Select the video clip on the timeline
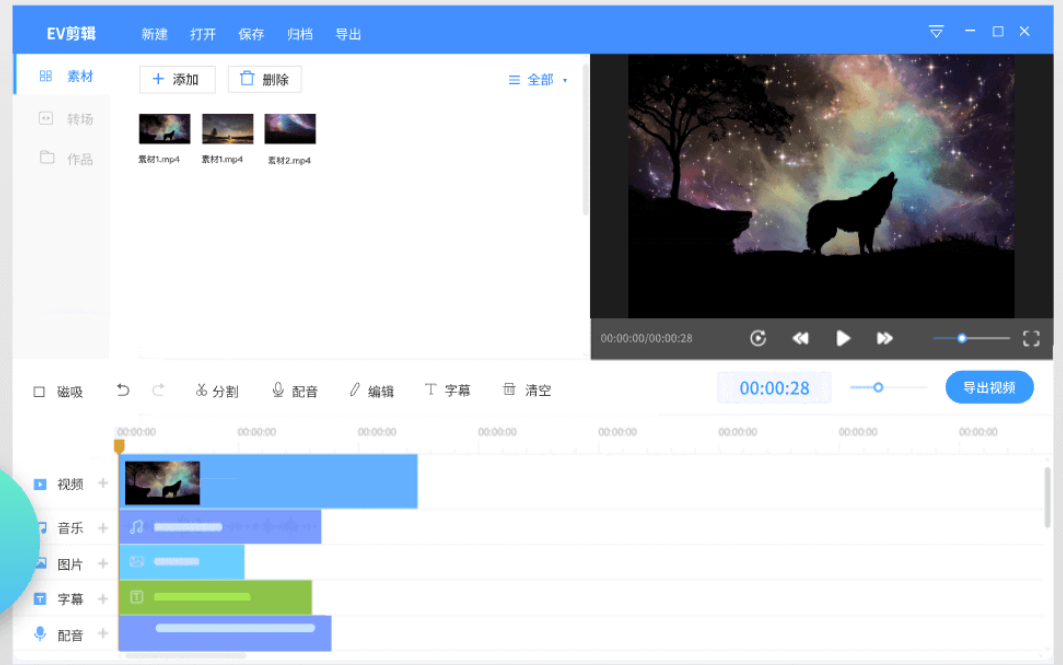This screenshot has height=665, width=1063. click(x=268, y=481)
